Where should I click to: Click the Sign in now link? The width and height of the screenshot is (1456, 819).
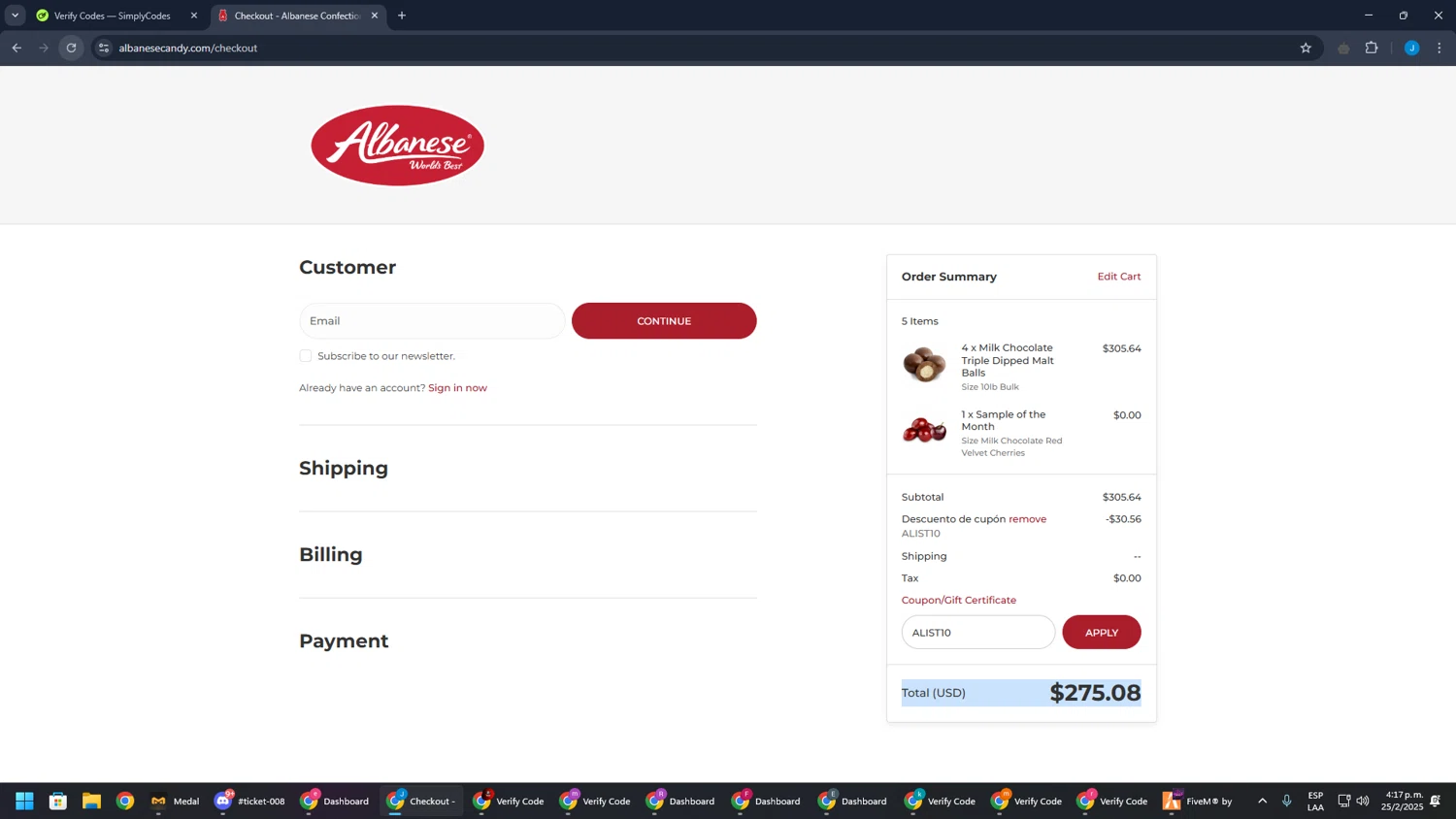click(x=457, y=387)
